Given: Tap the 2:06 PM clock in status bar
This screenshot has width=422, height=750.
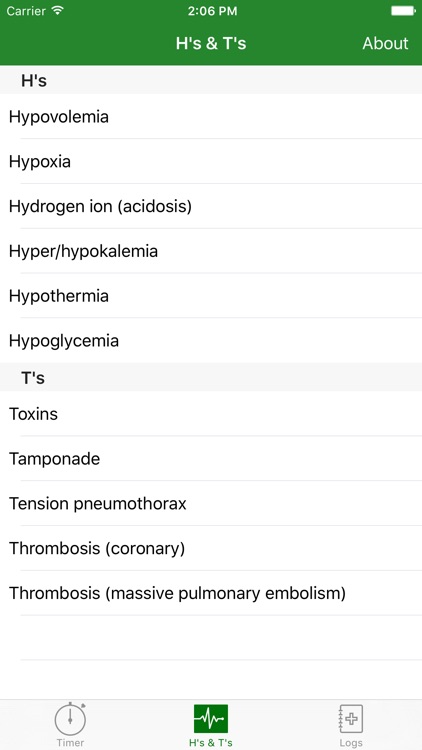Looking at the screenshot, I should [x=212, y=11].
